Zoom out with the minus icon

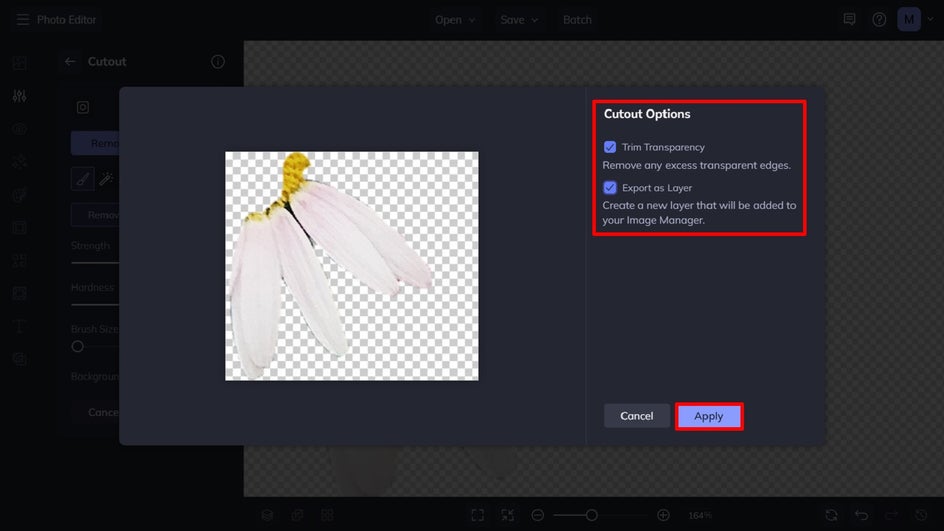pyautogui.click(x=538, y=515)
